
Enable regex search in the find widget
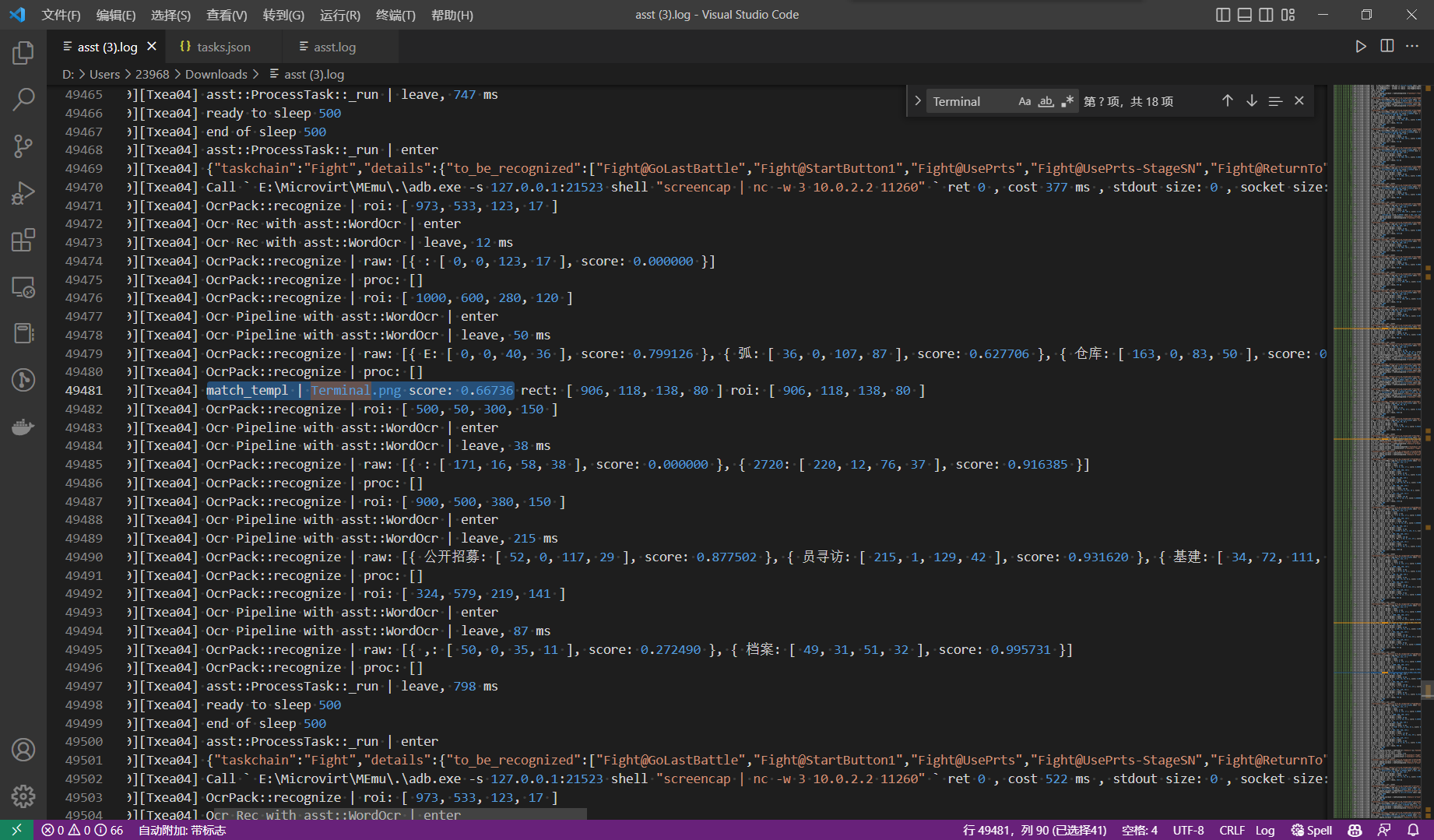1067,100
